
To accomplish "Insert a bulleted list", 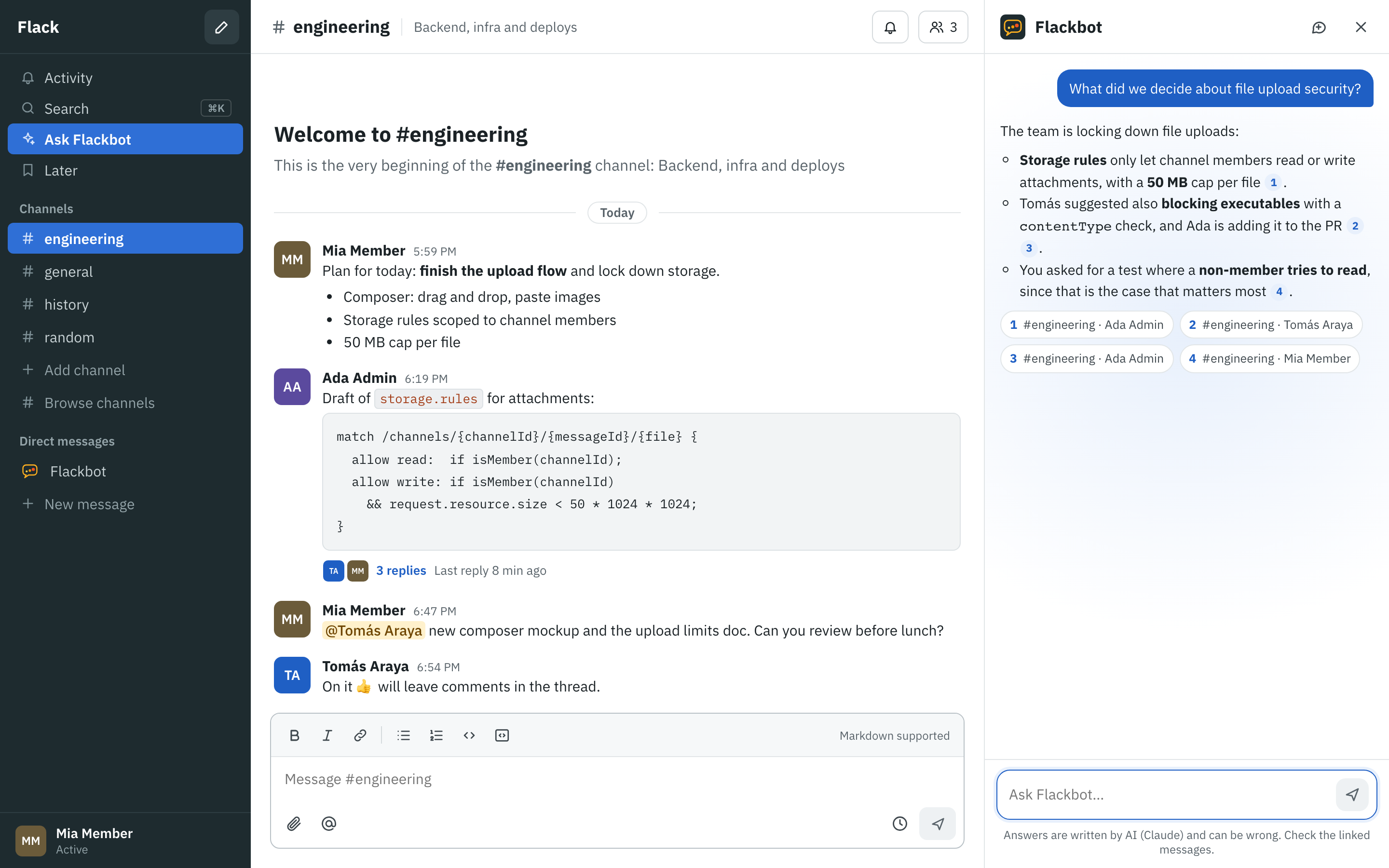I will click(404, 735).
